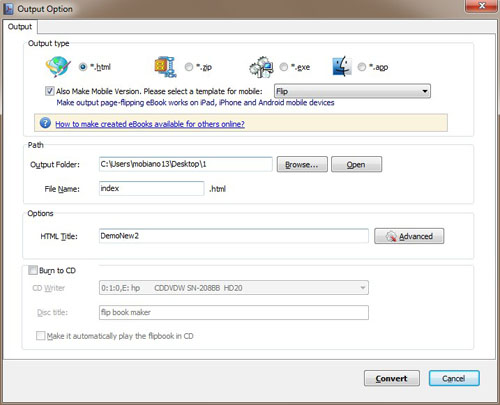The image size is (500, 405).
Task: Switch to the Output tab
Action: pyautogui.click(x=20, y=27)
